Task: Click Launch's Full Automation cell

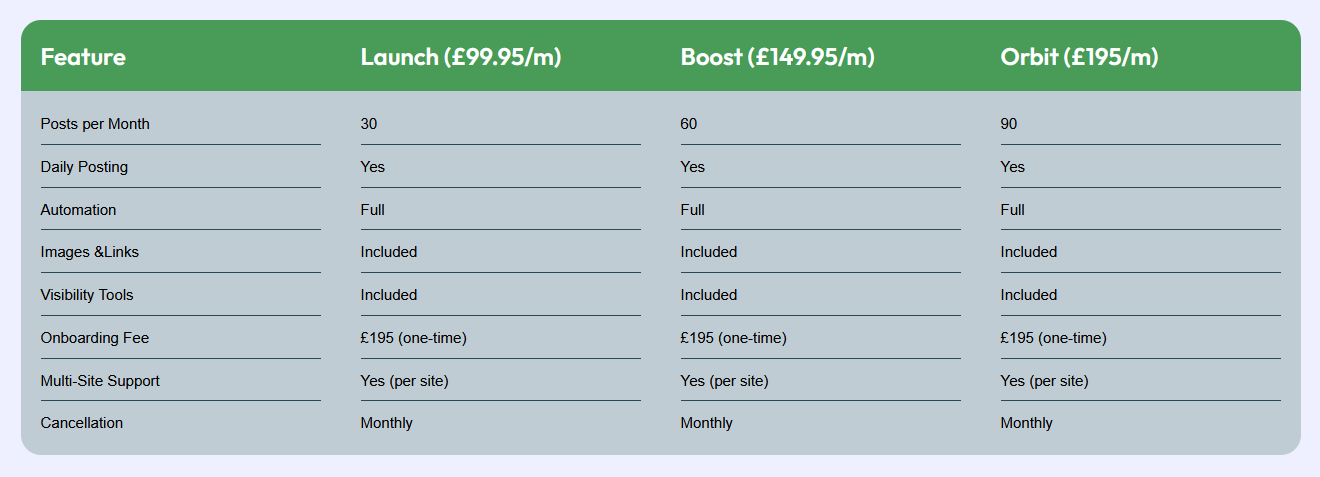Action: pyautogui.click(x=372, y=210)
